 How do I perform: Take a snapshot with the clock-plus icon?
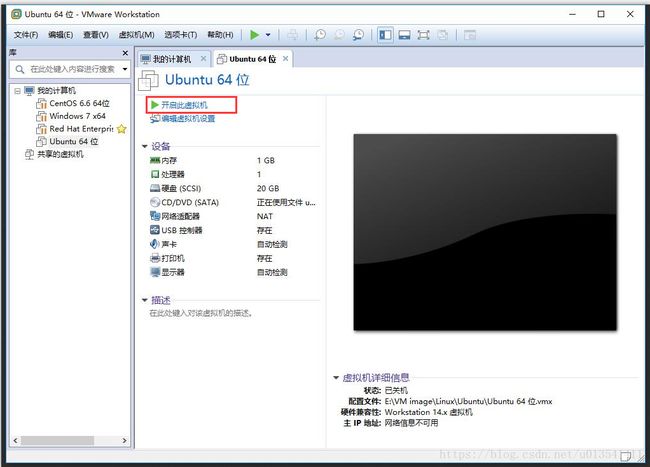tap(320, 35)
